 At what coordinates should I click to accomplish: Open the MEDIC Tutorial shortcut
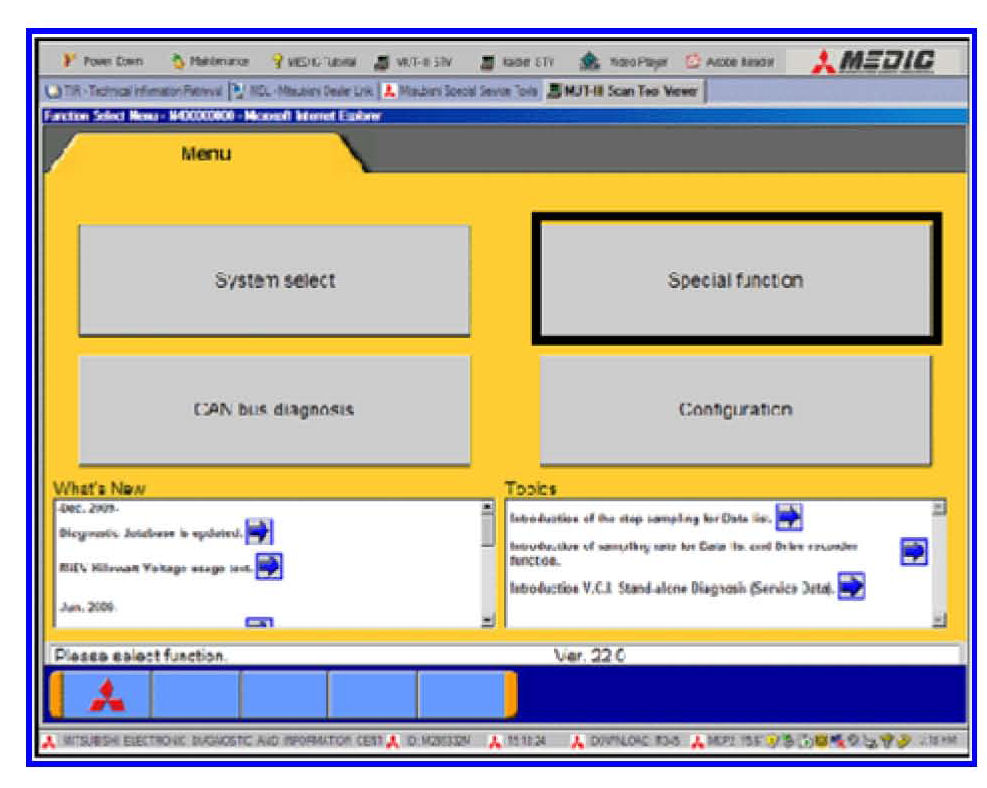(x=319, y=63)
